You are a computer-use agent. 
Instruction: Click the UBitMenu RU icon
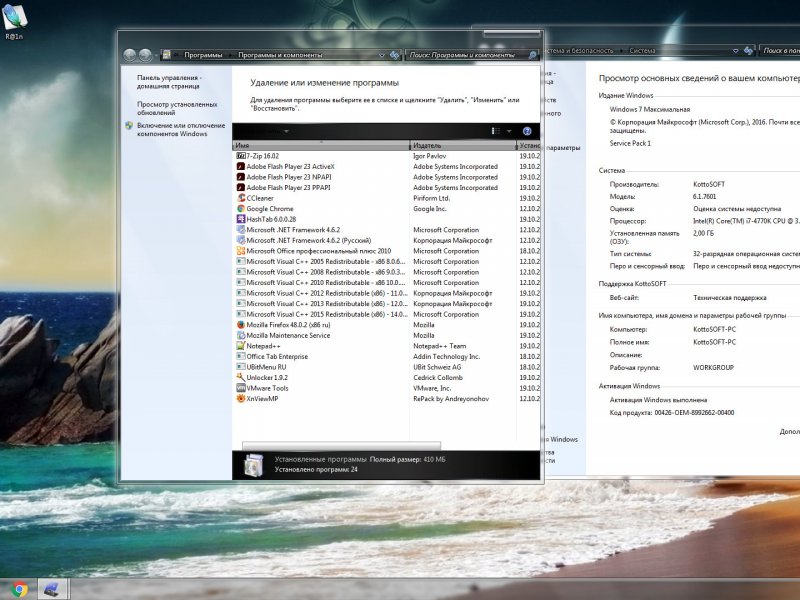(x=241, y=367)
